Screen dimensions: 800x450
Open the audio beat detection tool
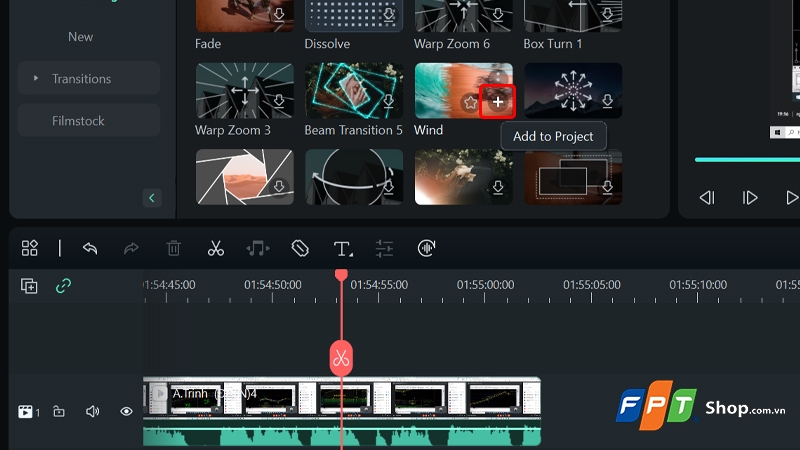tap(258, 248)
